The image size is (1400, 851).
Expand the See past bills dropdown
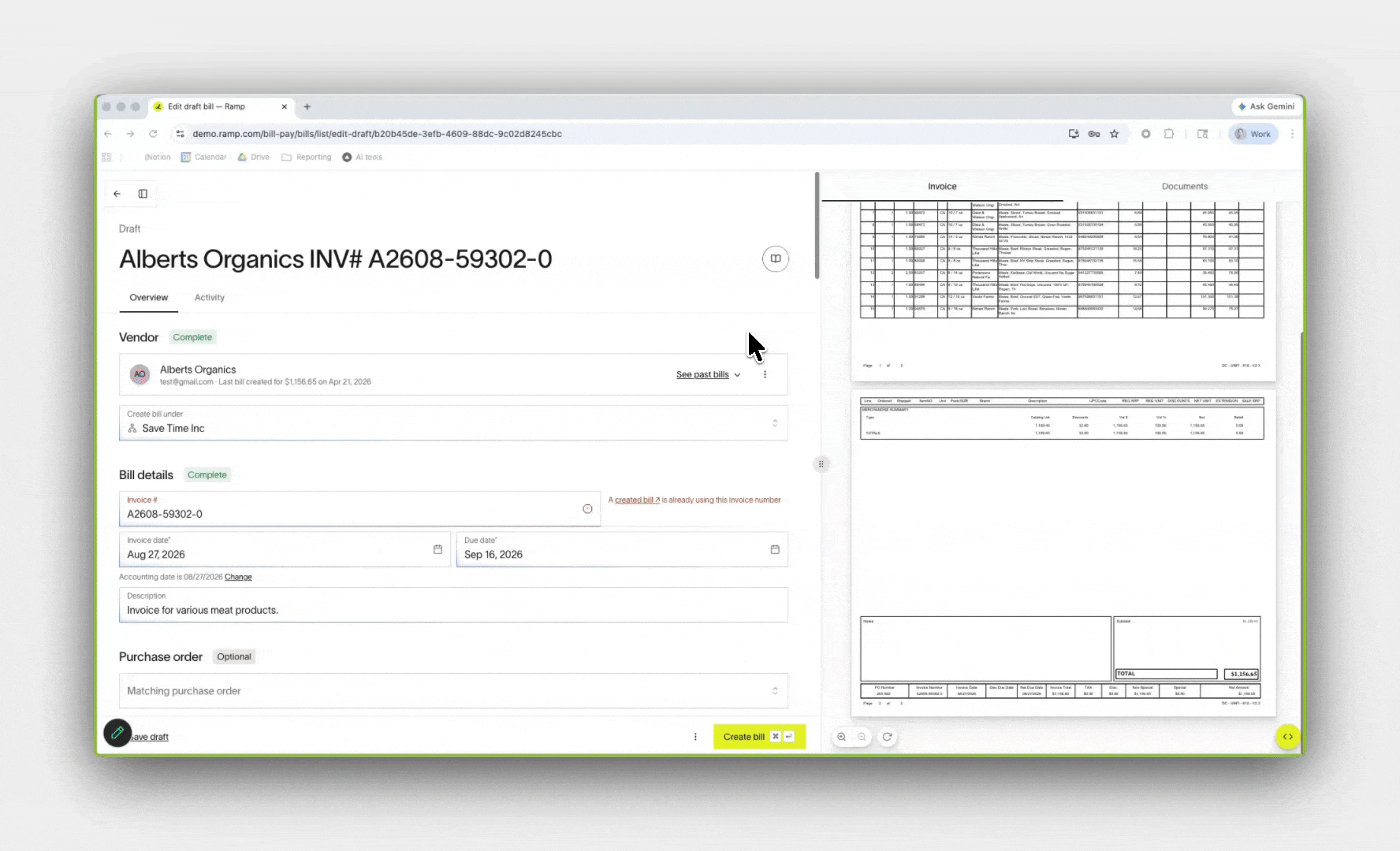pyautogui.click(x=709, y=374)
